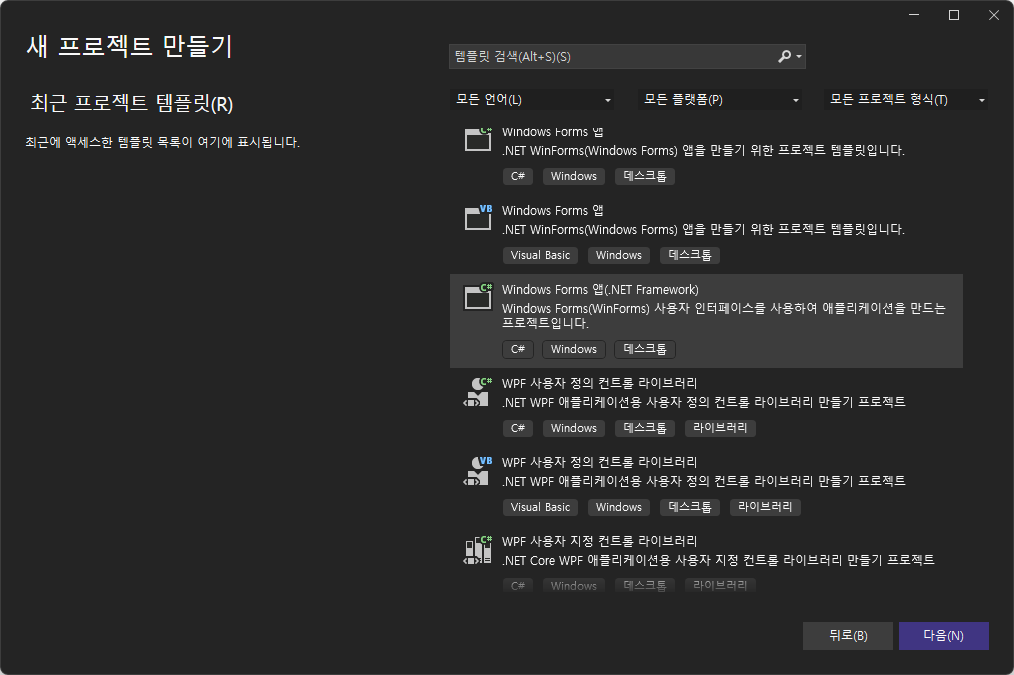Open the 모든 프로젝트 형식(T) dropdown
1014x675 pixels.
click(905, 100)
